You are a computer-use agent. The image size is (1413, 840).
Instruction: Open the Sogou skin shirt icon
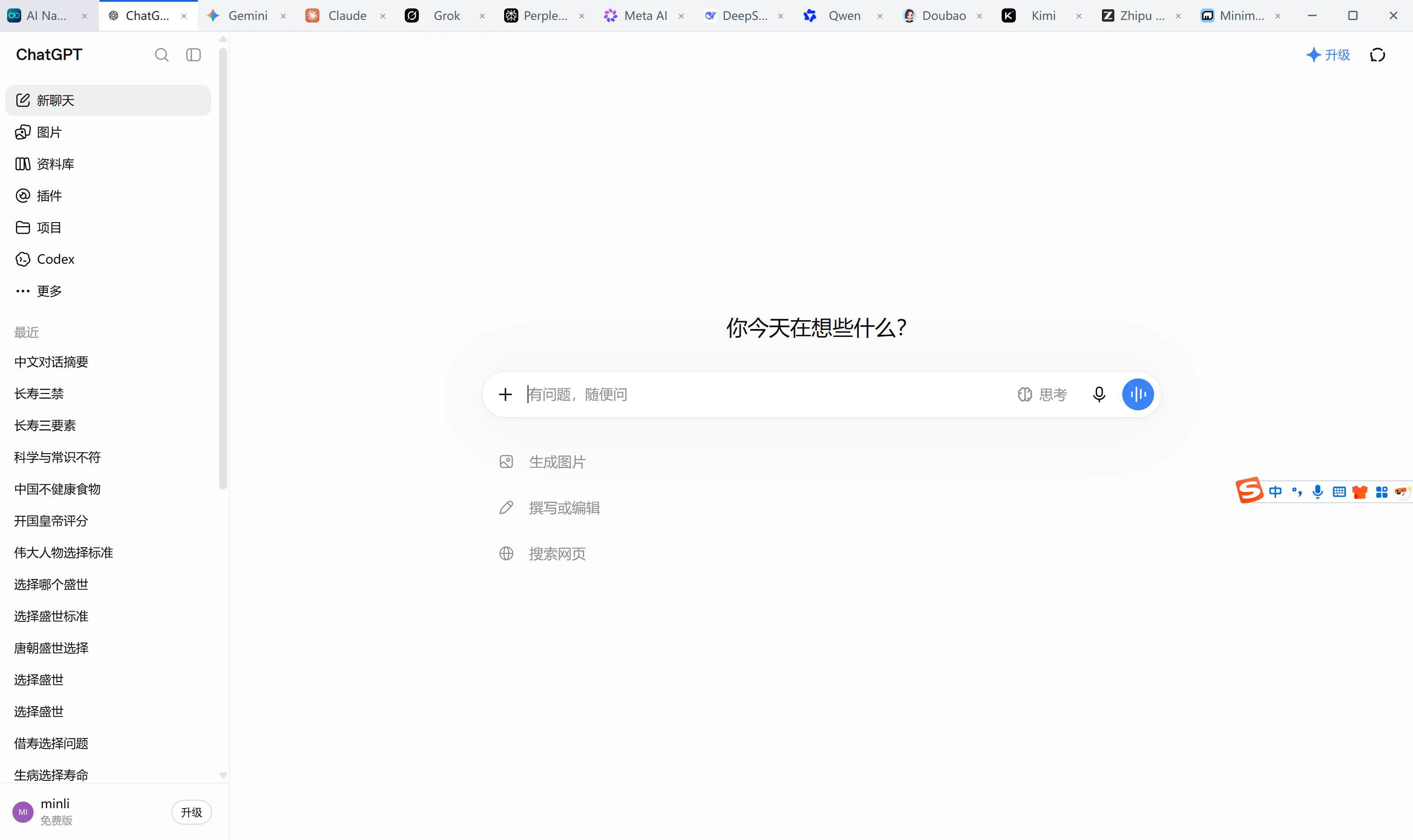click(1360, 492)
